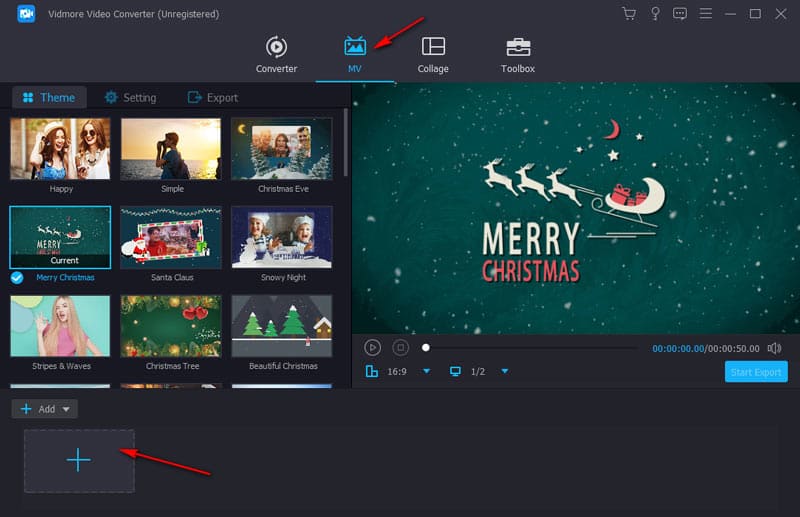
Task: Click the register key icon
Action: click(x=655, y=14)
